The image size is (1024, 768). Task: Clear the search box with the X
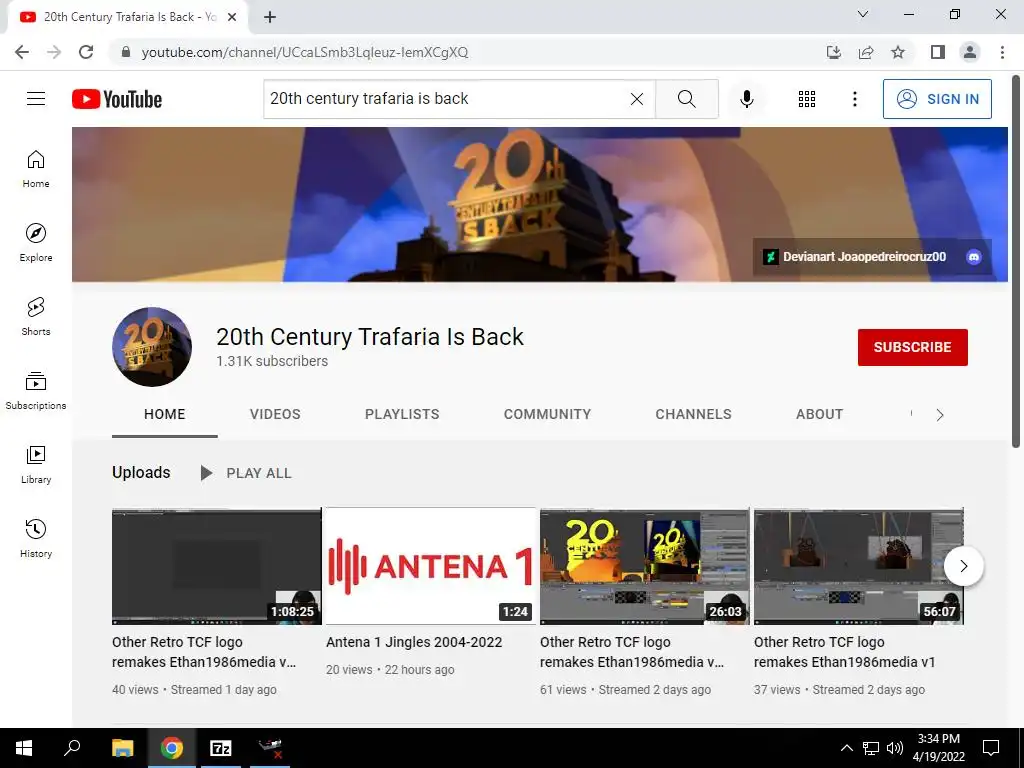[x=637, y=99]
